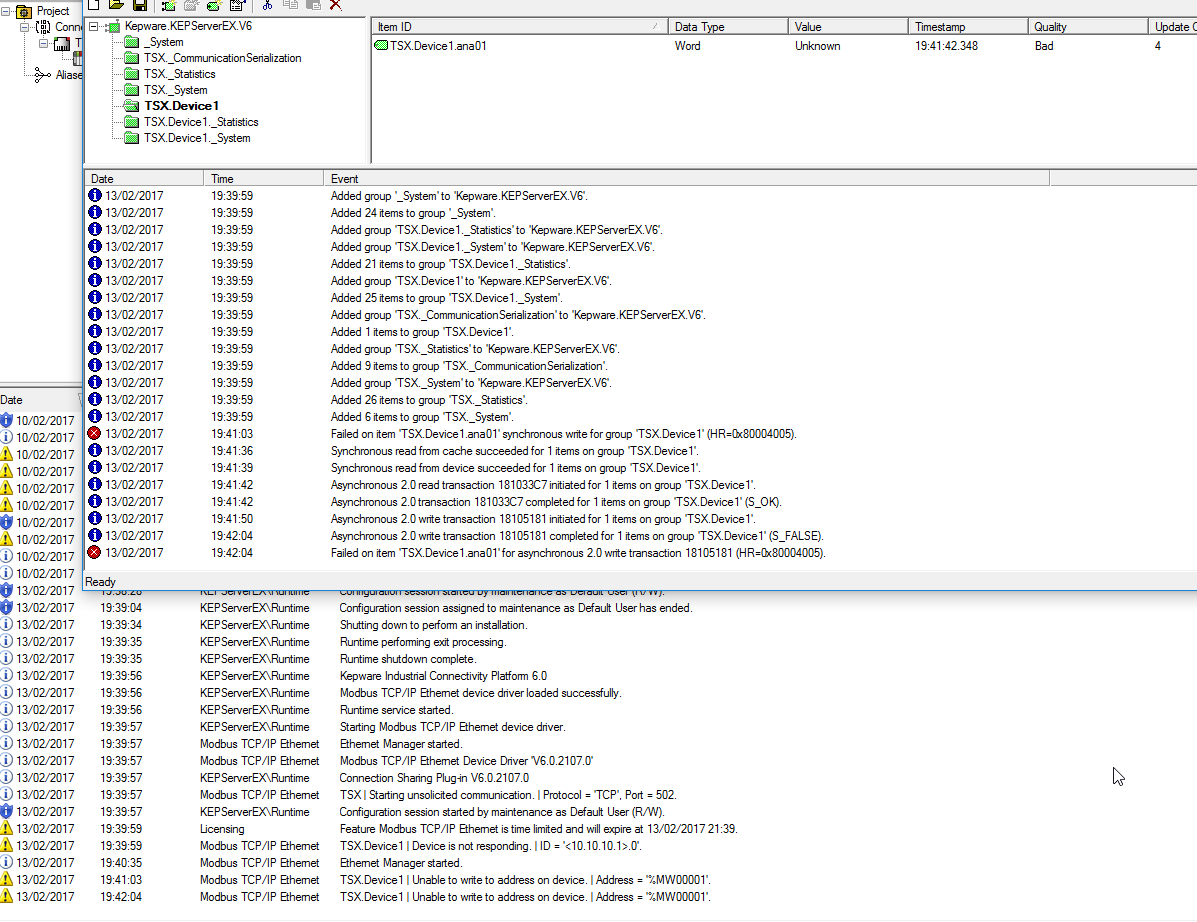Click the Open folder toolbar icon
The image size is (1197, 922).
[x=116, y=5]
